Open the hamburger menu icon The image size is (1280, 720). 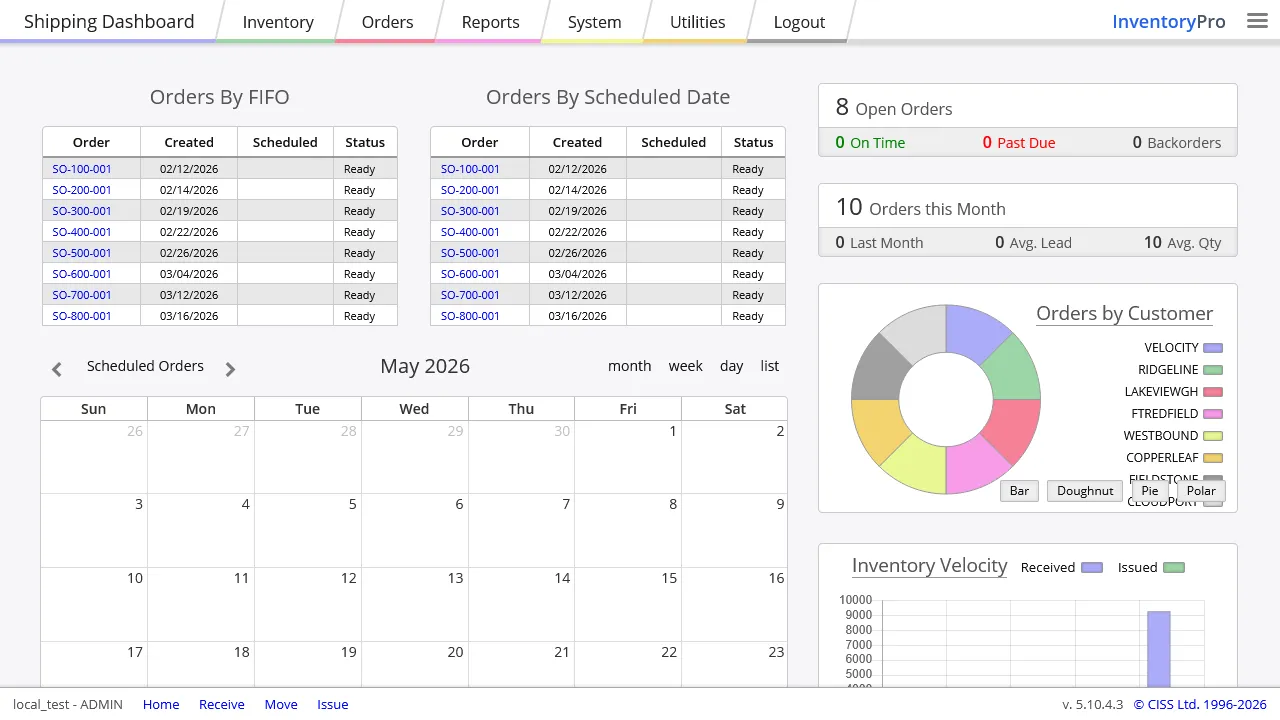(x=1257, y=21)
